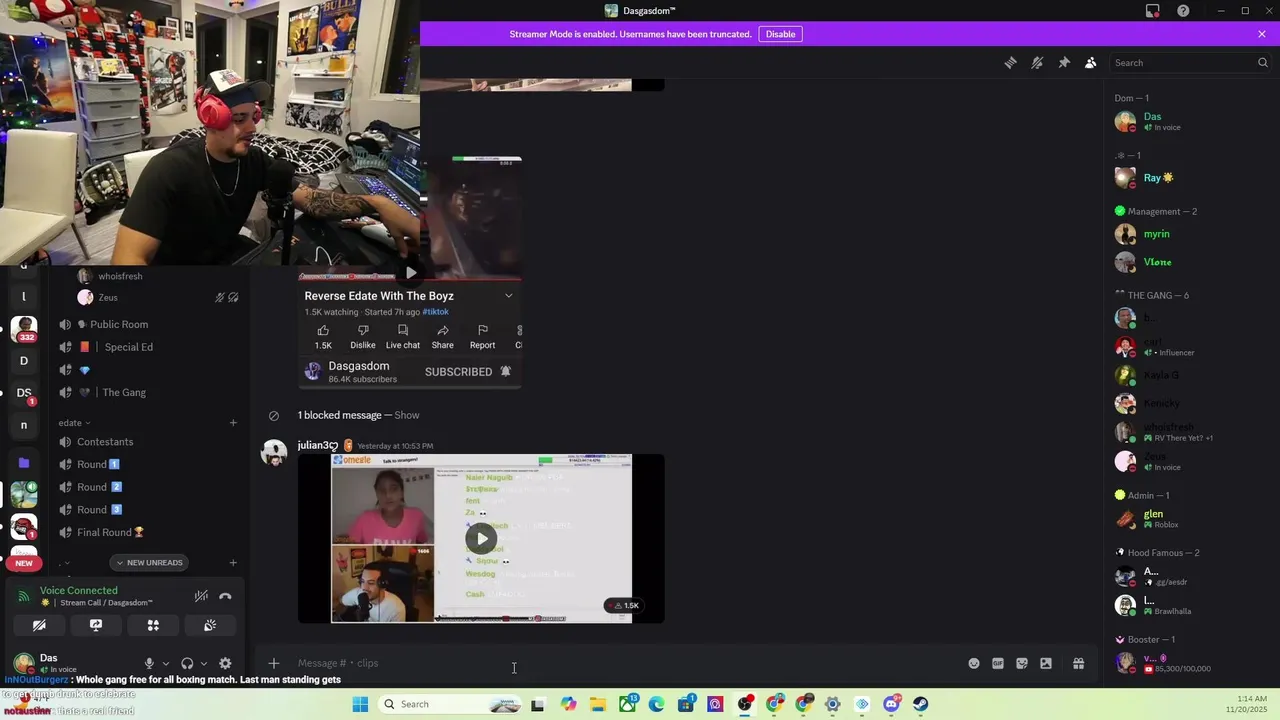Open the Threads icon in channel header
This screenshot has width=1280, height=720.
(x=1010, y=62)
